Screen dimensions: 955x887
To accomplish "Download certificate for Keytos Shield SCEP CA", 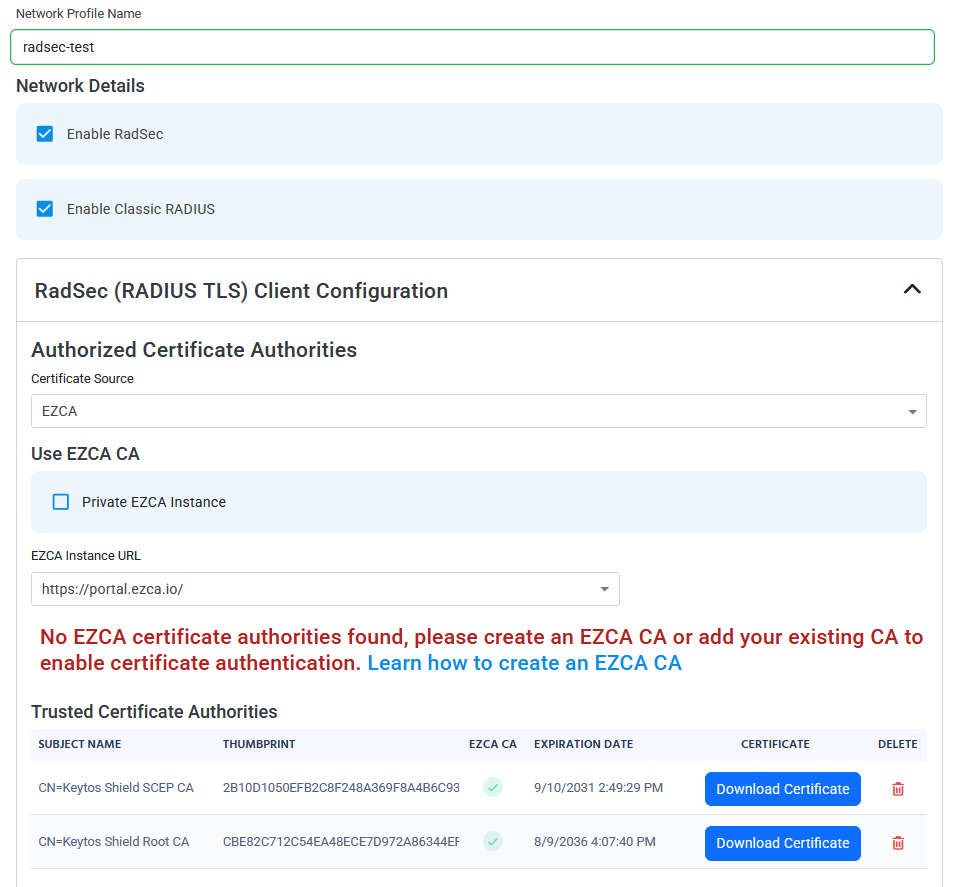I will pyautogui.click(x=783, y=789).
